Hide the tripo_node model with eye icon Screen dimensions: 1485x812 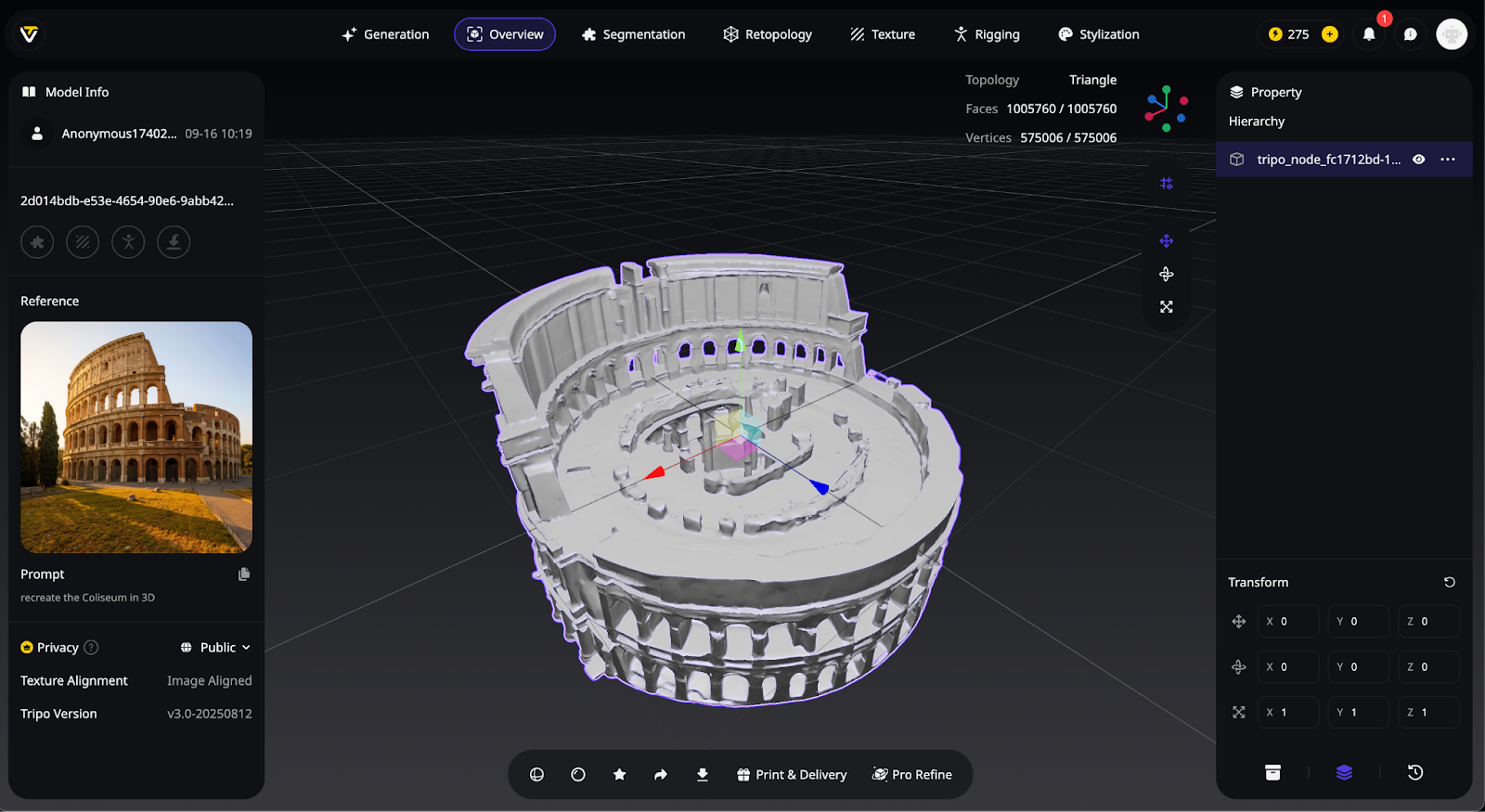(1418, 160)
